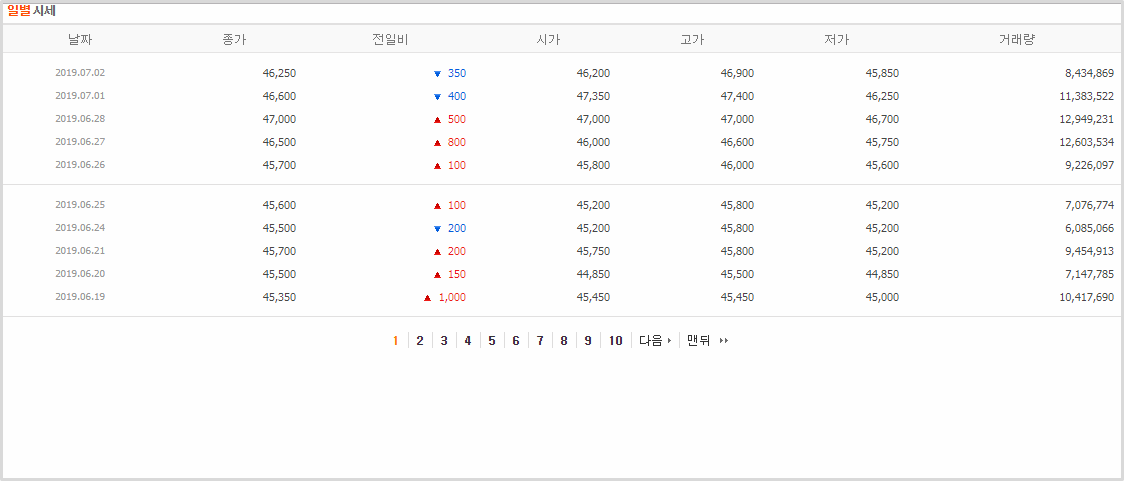1124x481 pixels.
Task: Click the 거래량 column header
Action: pyautogui.click(x=1016, y=40)
